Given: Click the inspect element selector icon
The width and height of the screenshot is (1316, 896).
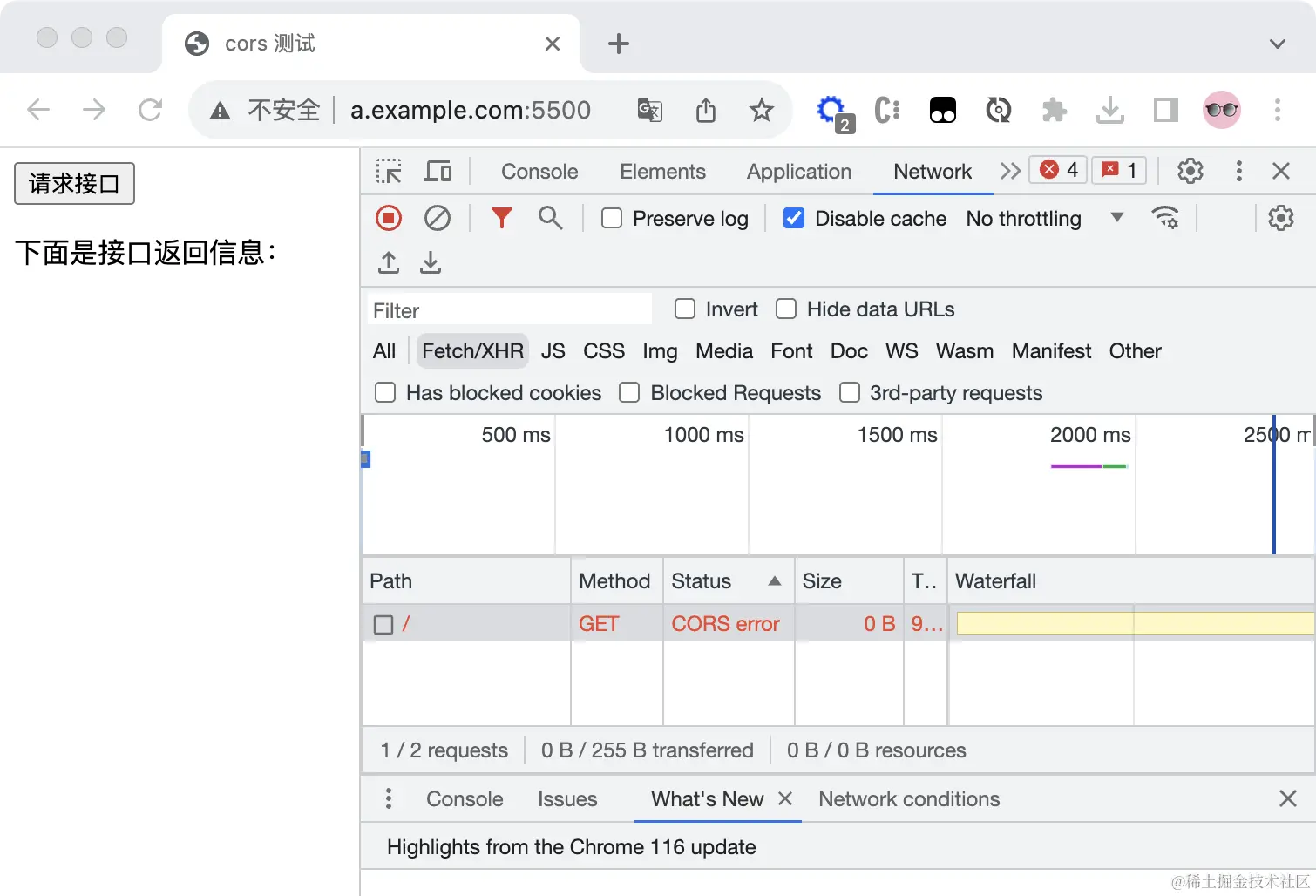Looking at the screenshot, I should point(389,171).
